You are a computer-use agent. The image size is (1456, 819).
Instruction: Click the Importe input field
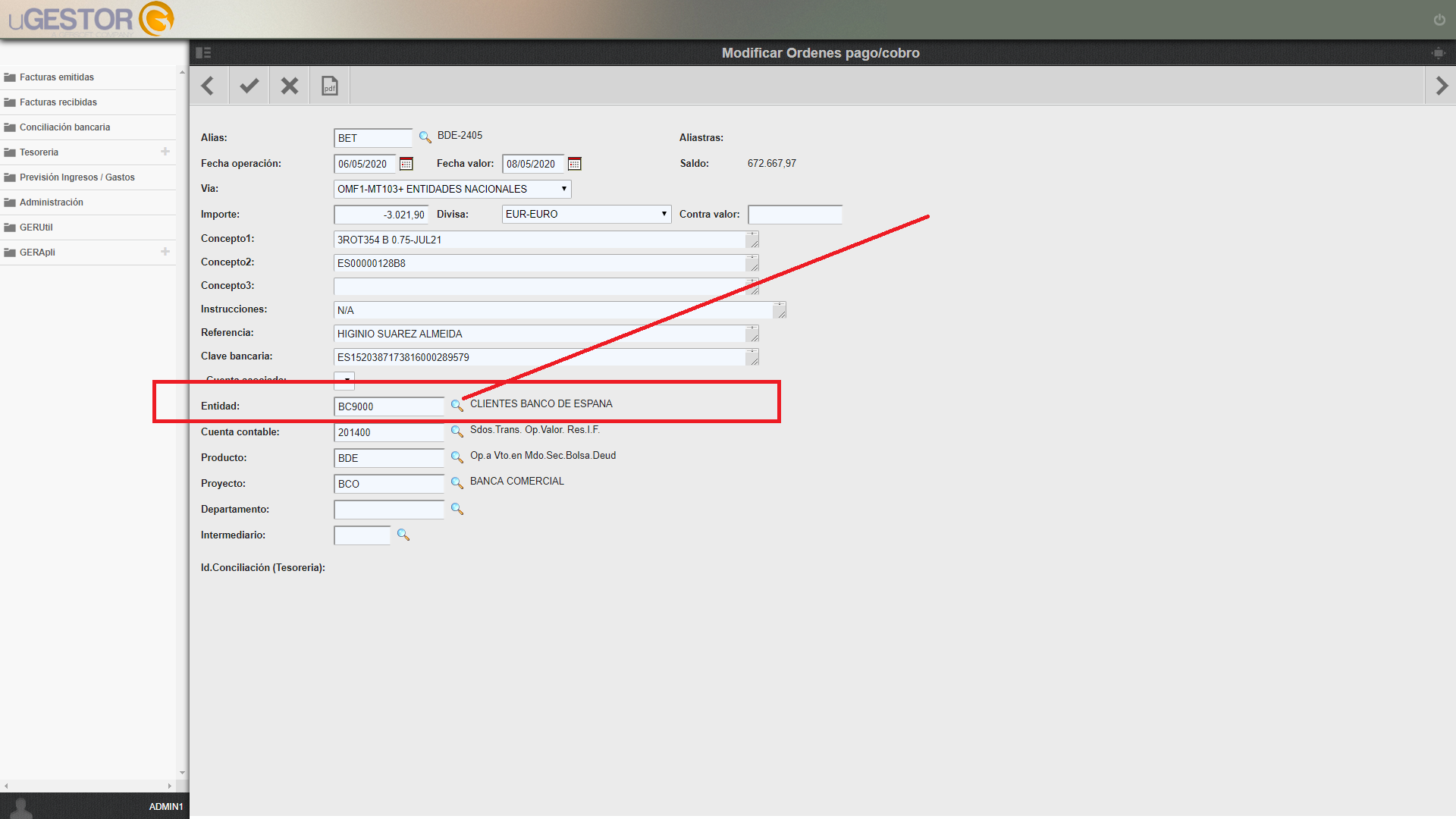click(381, 215)
